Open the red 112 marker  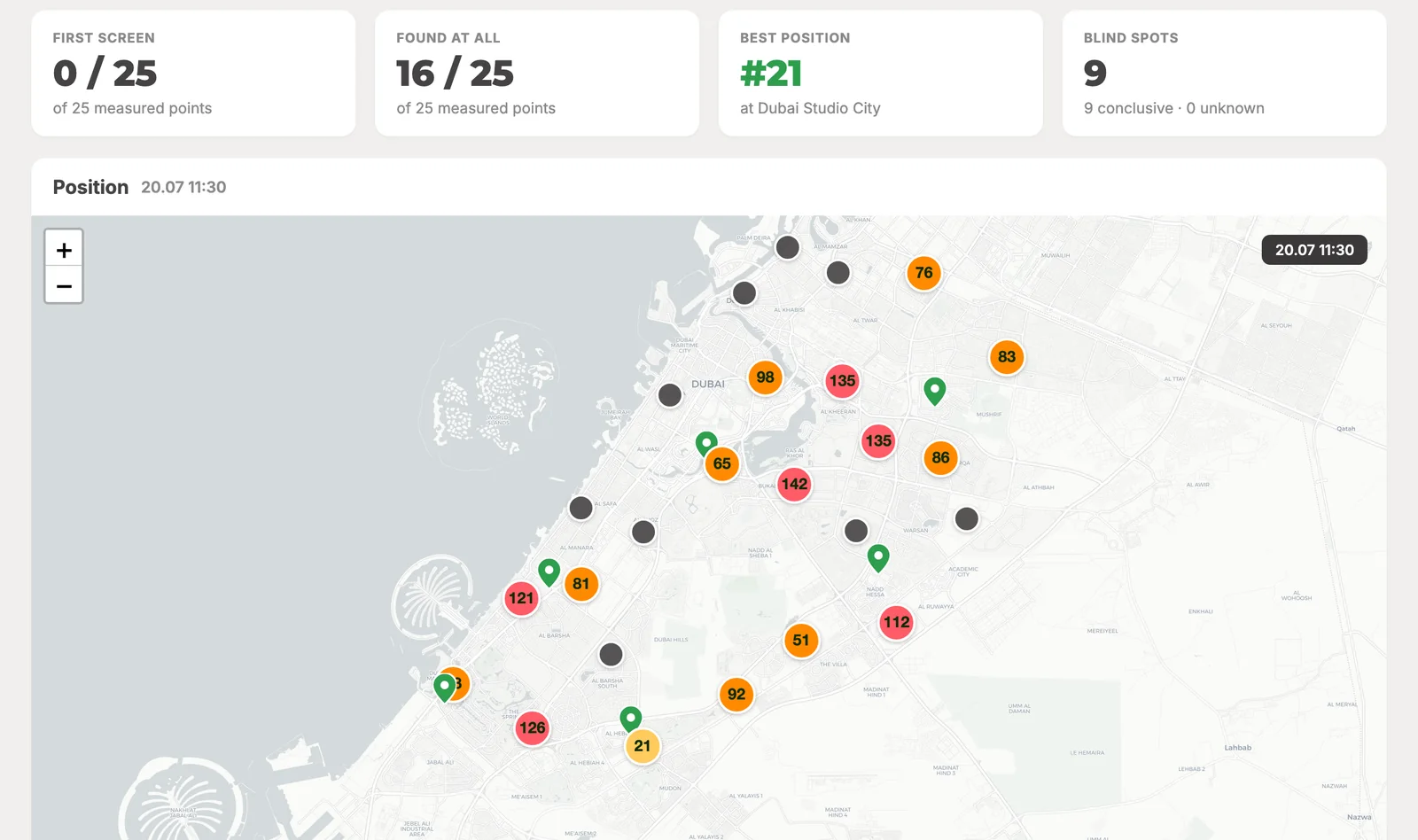click(x=896, y=622)
